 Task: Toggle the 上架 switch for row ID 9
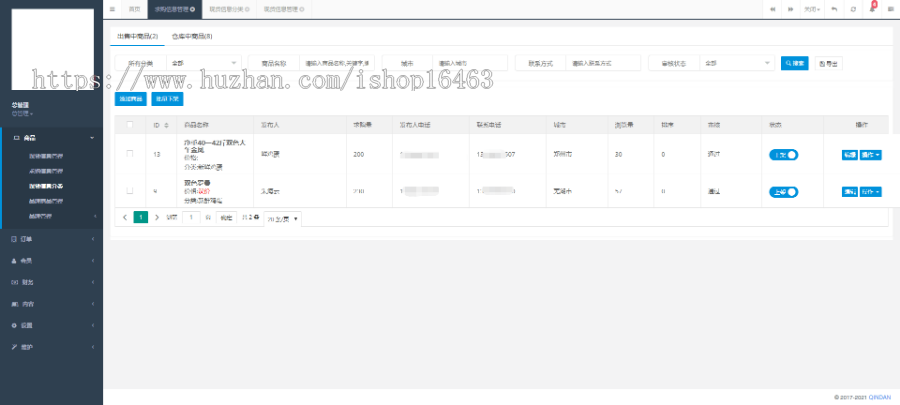tap(783, 192)
